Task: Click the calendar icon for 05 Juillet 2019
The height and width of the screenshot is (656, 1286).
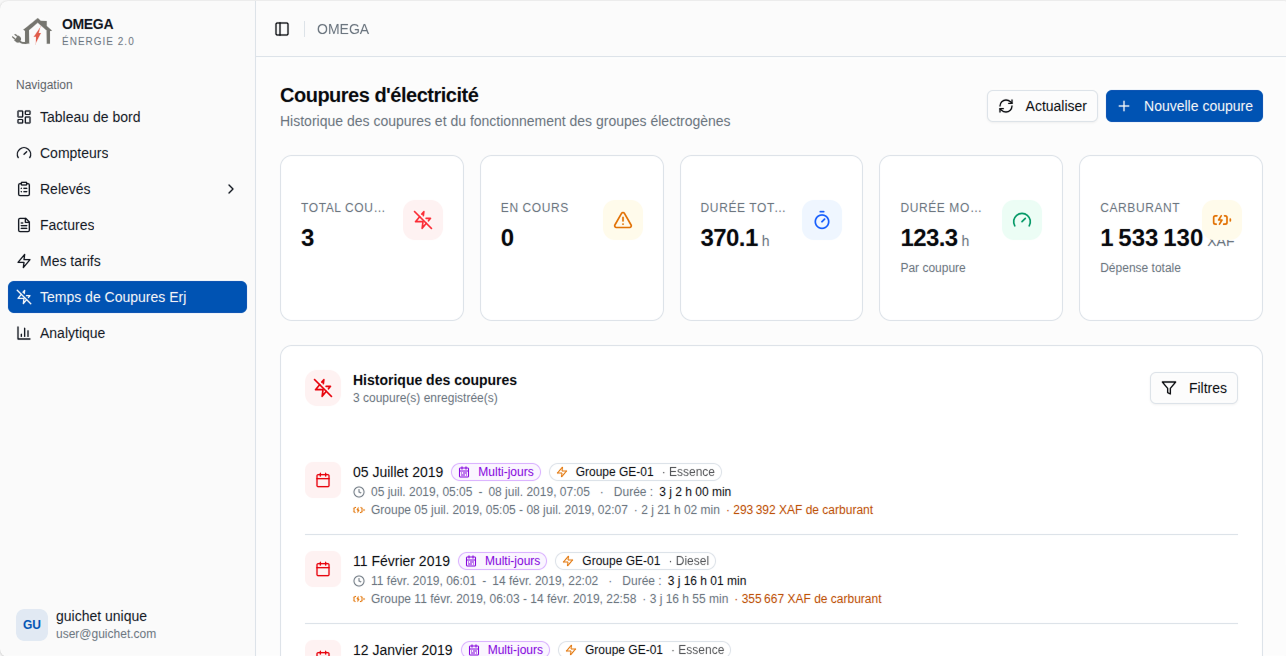Action: pos(323,480)
